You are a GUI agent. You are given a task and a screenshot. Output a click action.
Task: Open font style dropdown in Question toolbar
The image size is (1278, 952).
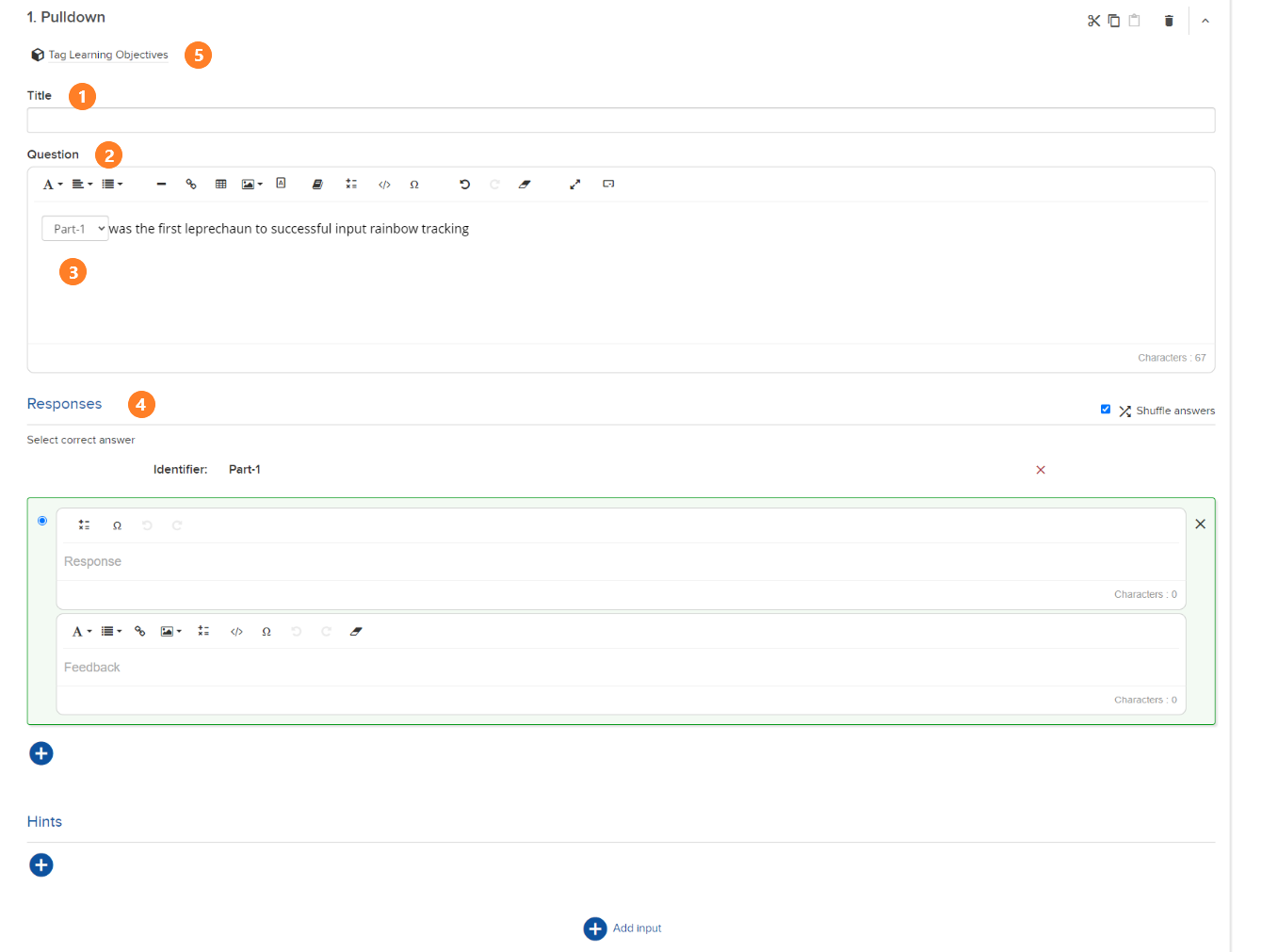click(53, 185)
